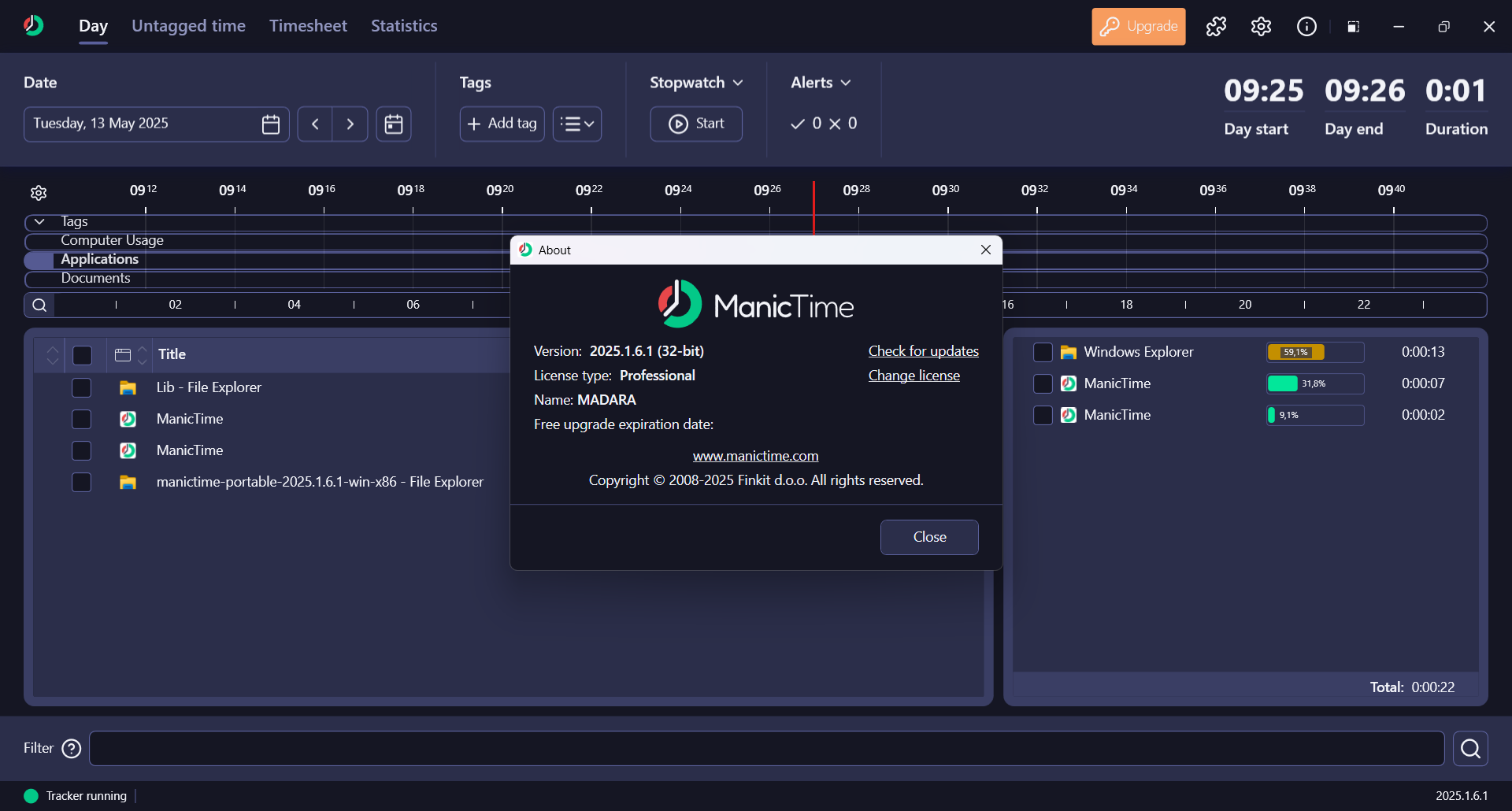1512x811 pixels.
Task: Click the folder icon of manictime-portable File Explorer row
Action: [128, 482]
